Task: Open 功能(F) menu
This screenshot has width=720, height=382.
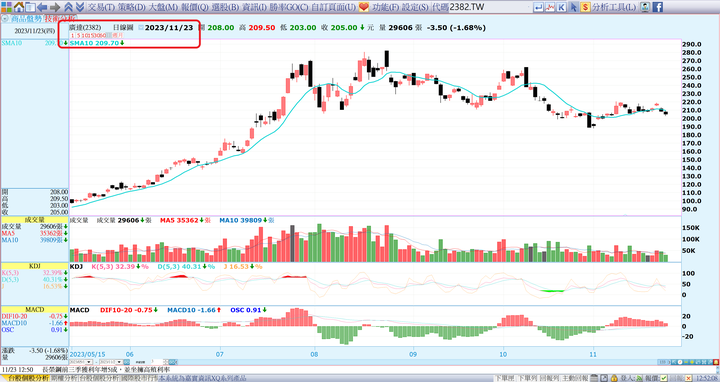Action: pos(386,7)
